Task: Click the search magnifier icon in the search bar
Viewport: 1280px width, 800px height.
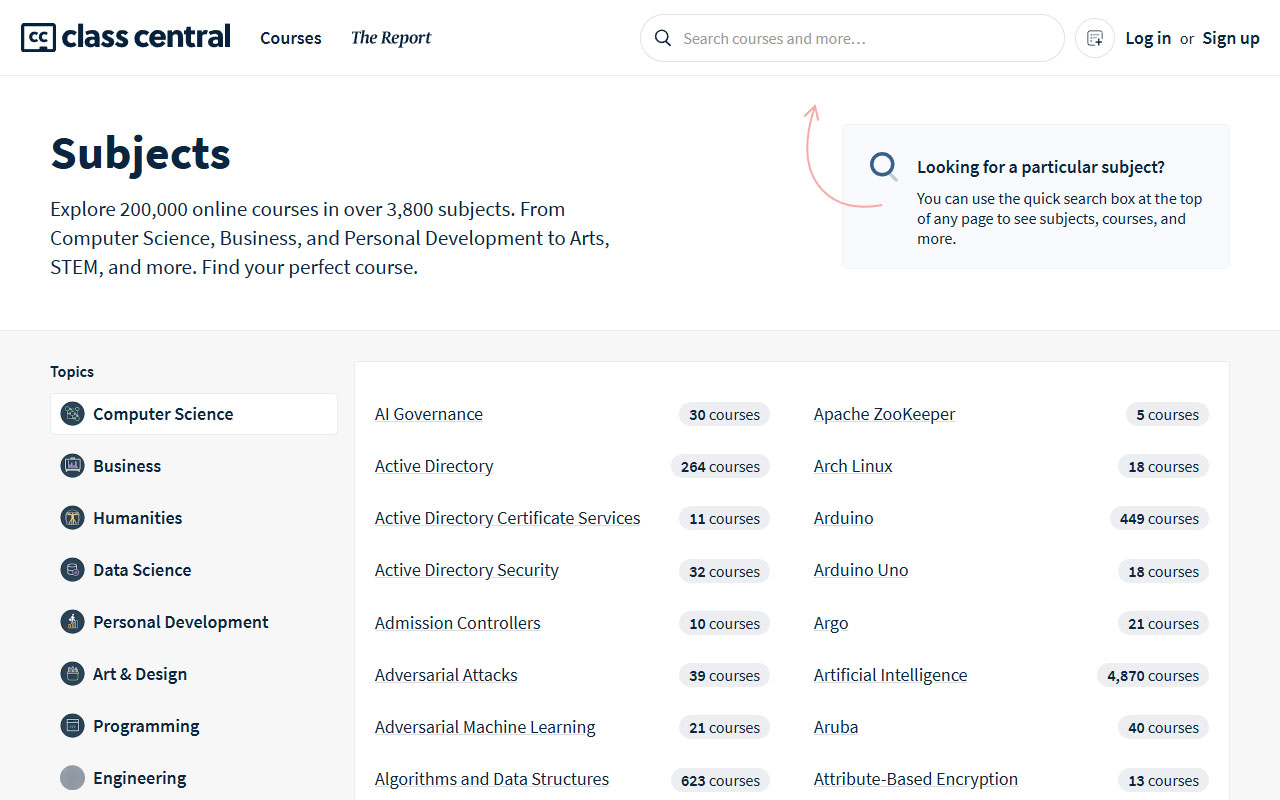Action: pyautogui.click(x=662, y=38)
